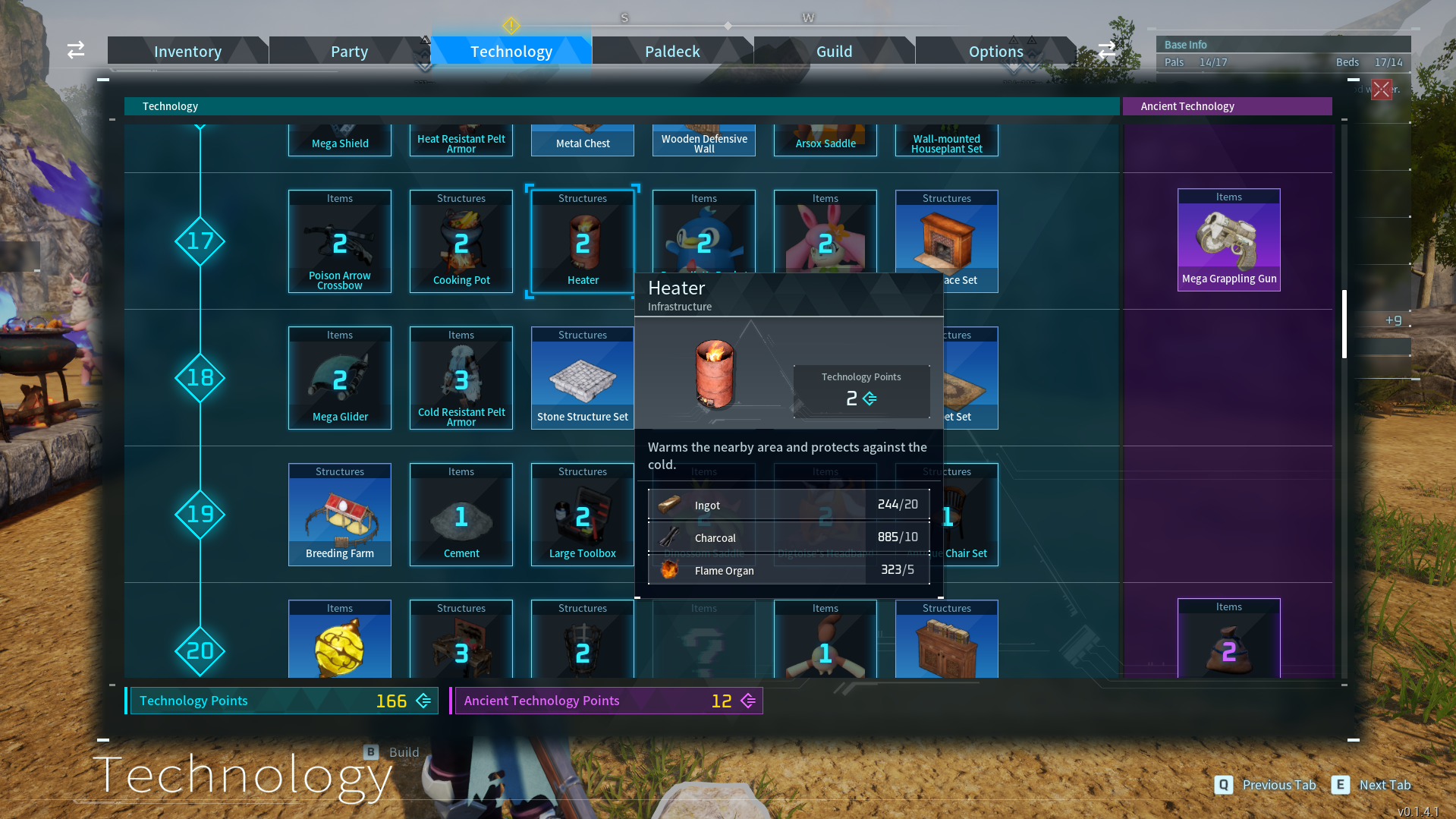Choose the Mega Grappling Gun ancient technology
Screen dimensions: 1456x819
(1228, 239)
